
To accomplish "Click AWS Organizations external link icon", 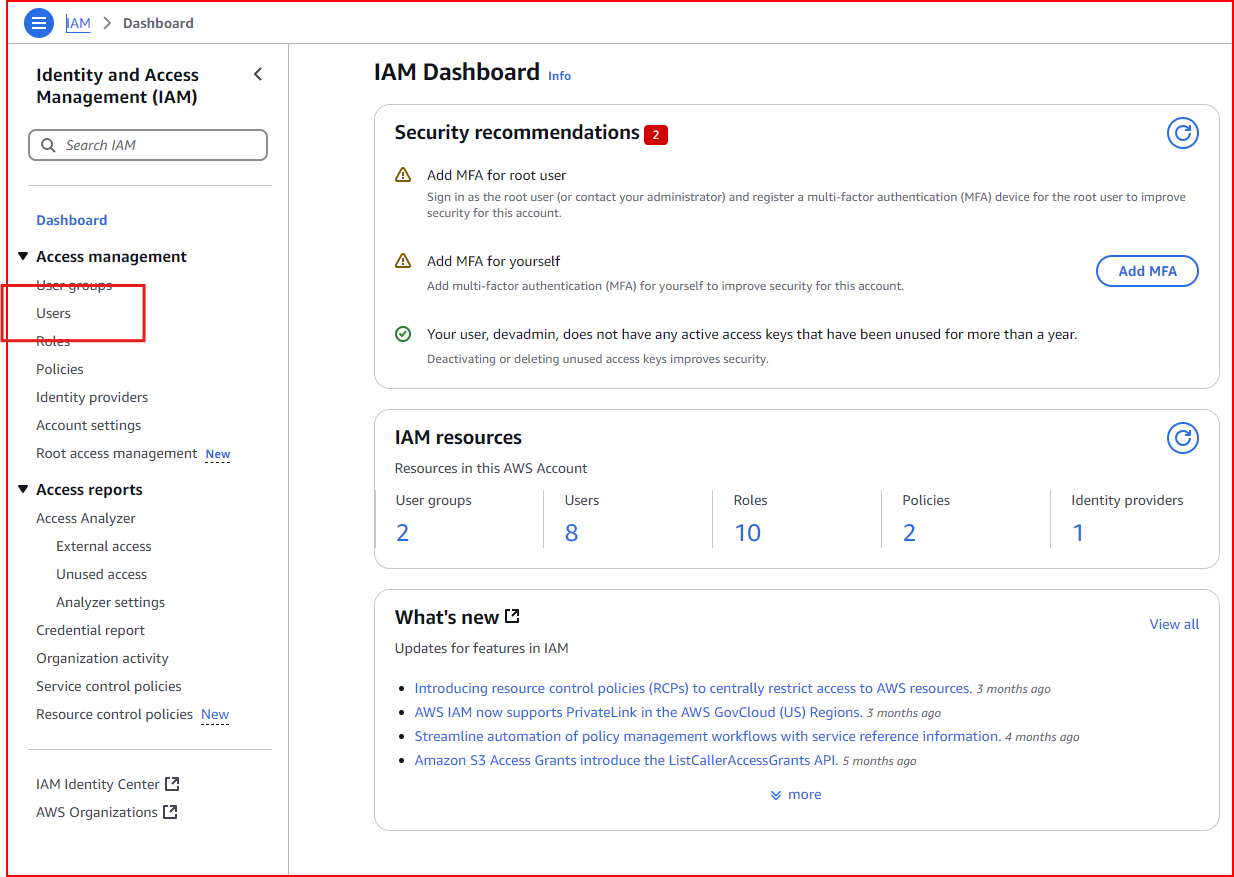I will click(170, 812).
